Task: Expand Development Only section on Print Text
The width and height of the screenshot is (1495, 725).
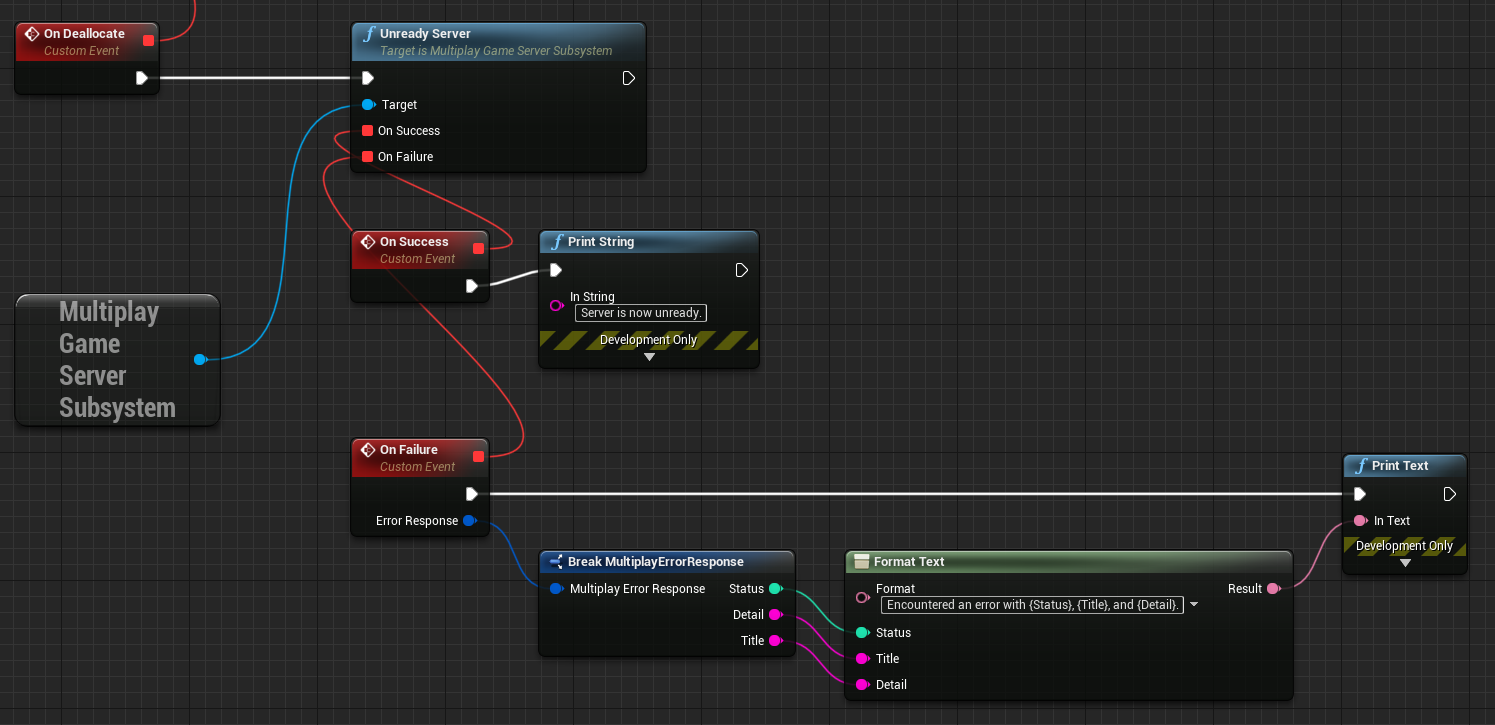Action: tap(1404, 562)
